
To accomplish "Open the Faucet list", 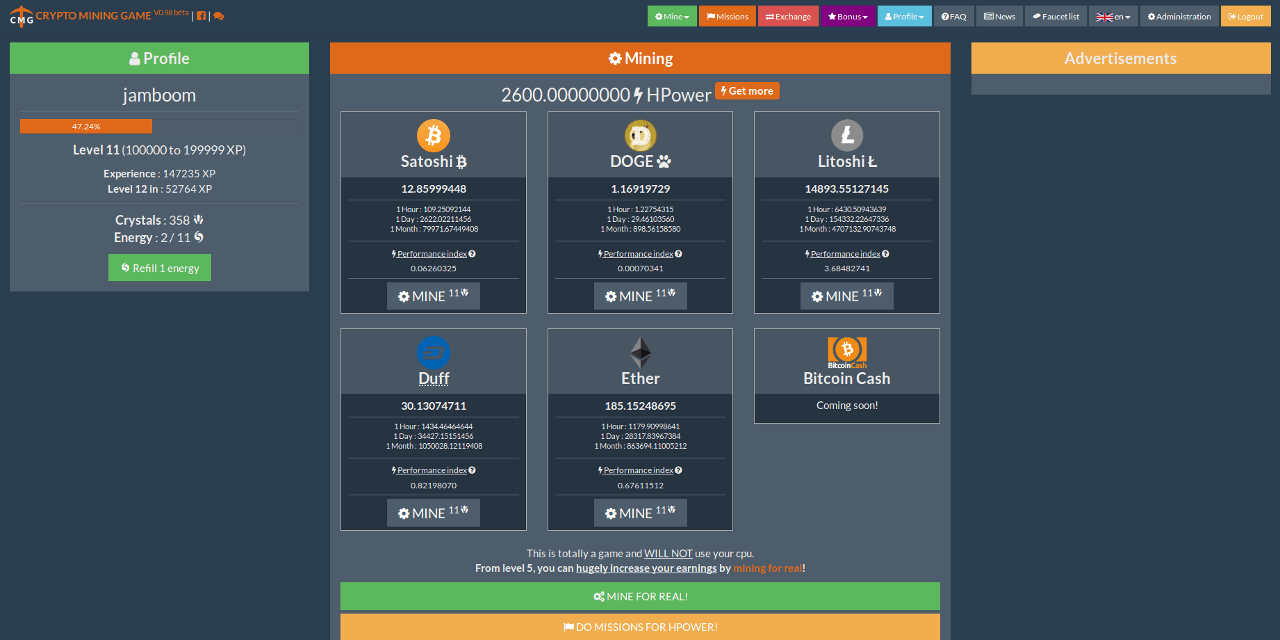I will point(1056,16).
